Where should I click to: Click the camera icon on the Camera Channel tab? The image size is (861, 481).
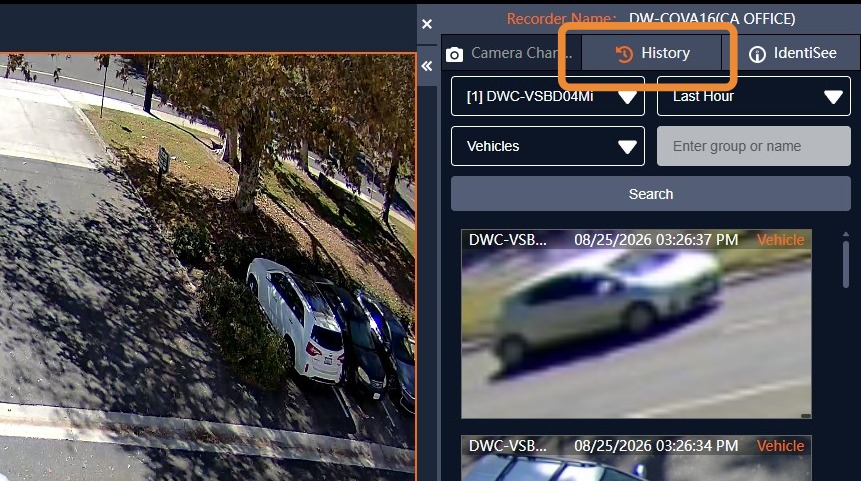[x=454, y=54]
